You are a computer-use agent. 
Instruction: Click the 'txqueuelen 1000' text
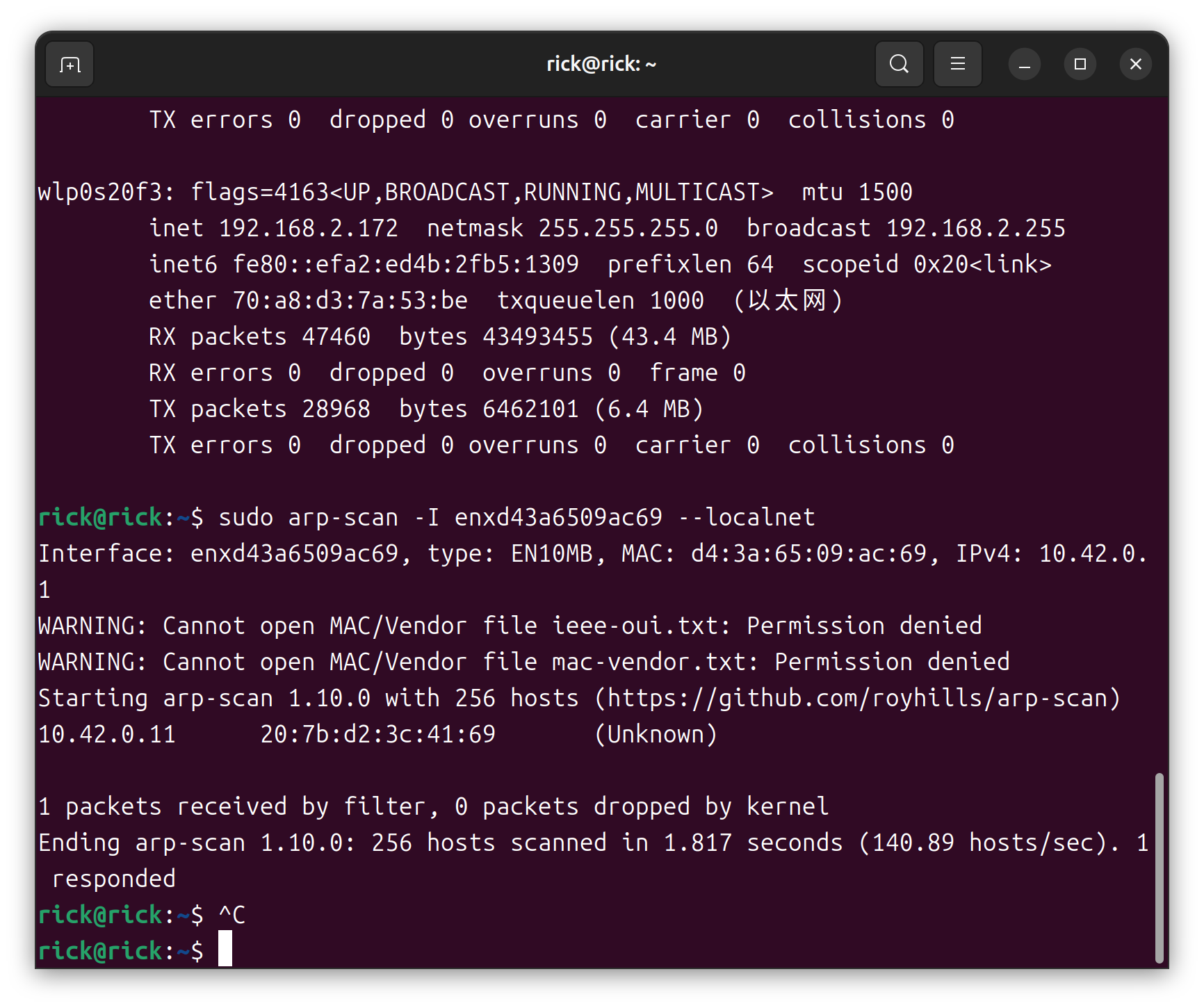[600, 300]
